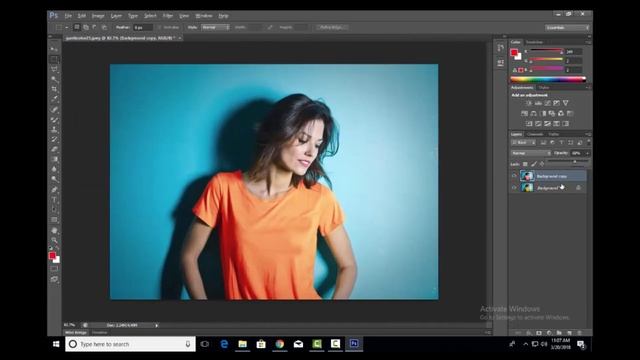This screenshot has height=360, width=640.
Task: Open the collapsed Properties panel icon
Action: tap(501, 63)
